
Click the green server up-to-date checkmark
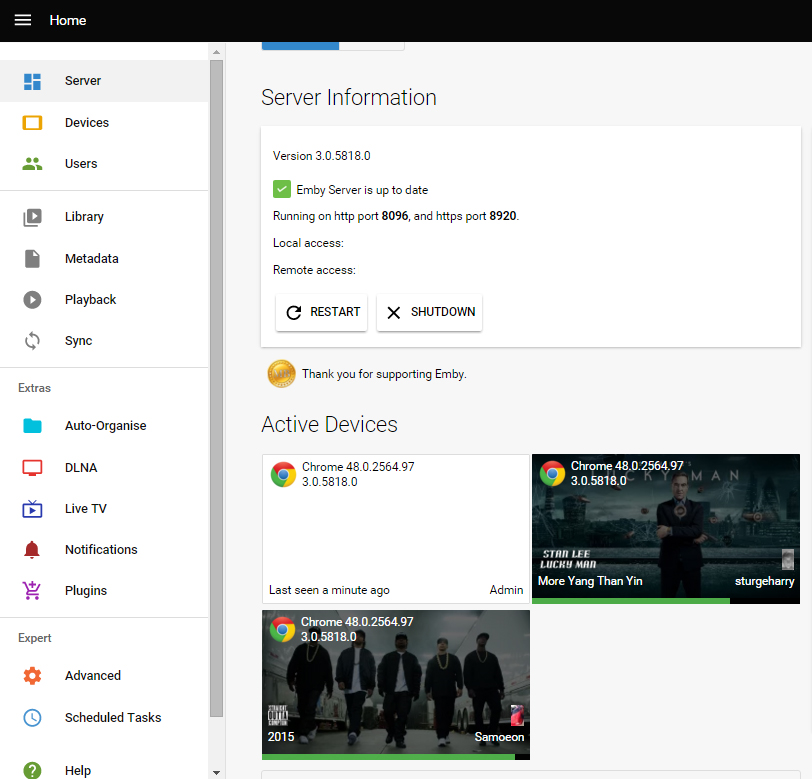(x=282, y=190)
